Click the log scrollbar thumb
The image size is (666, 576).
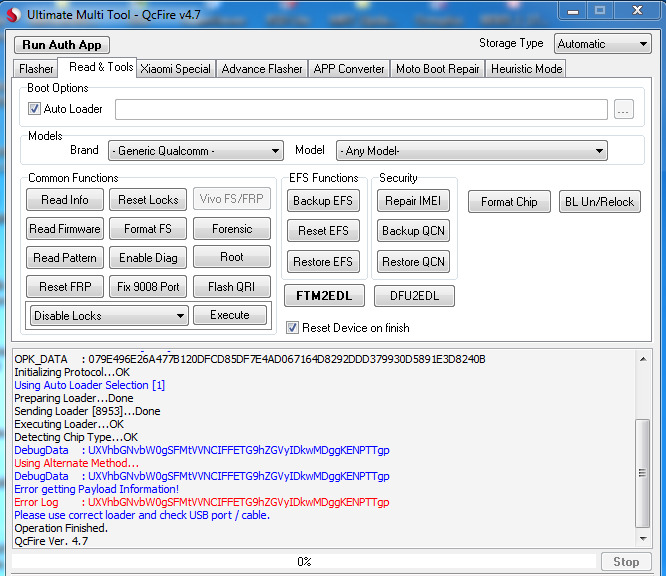point(643,473)
